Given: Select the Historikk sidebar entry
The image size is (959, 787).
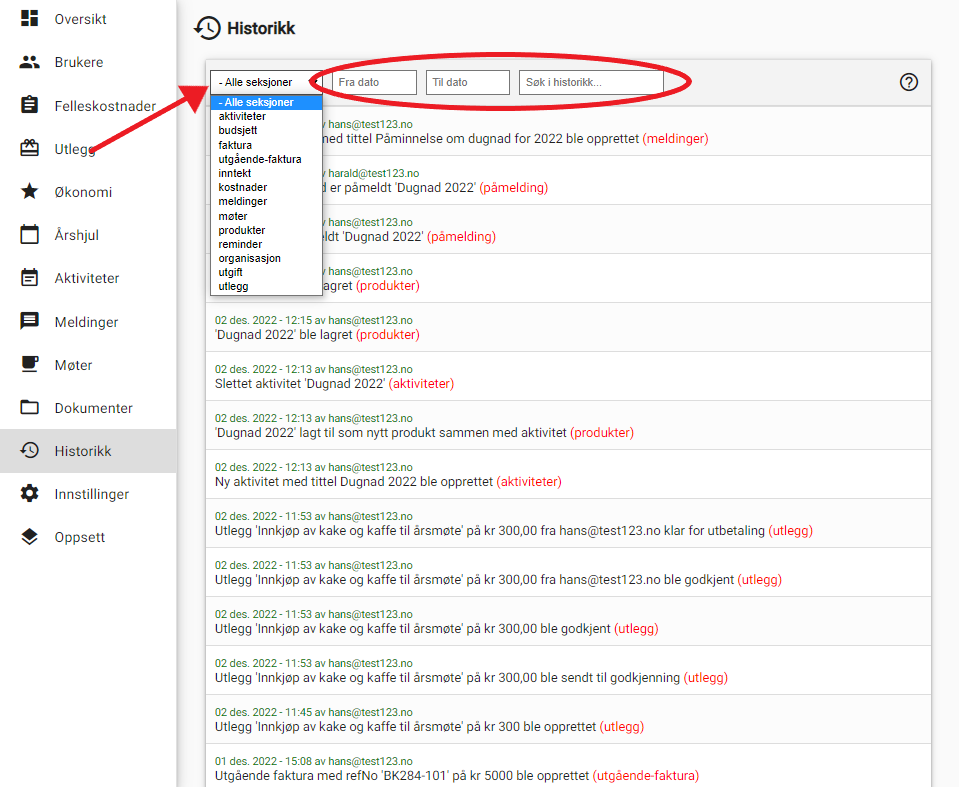Looking at the screenshot, I should [88, 451].
